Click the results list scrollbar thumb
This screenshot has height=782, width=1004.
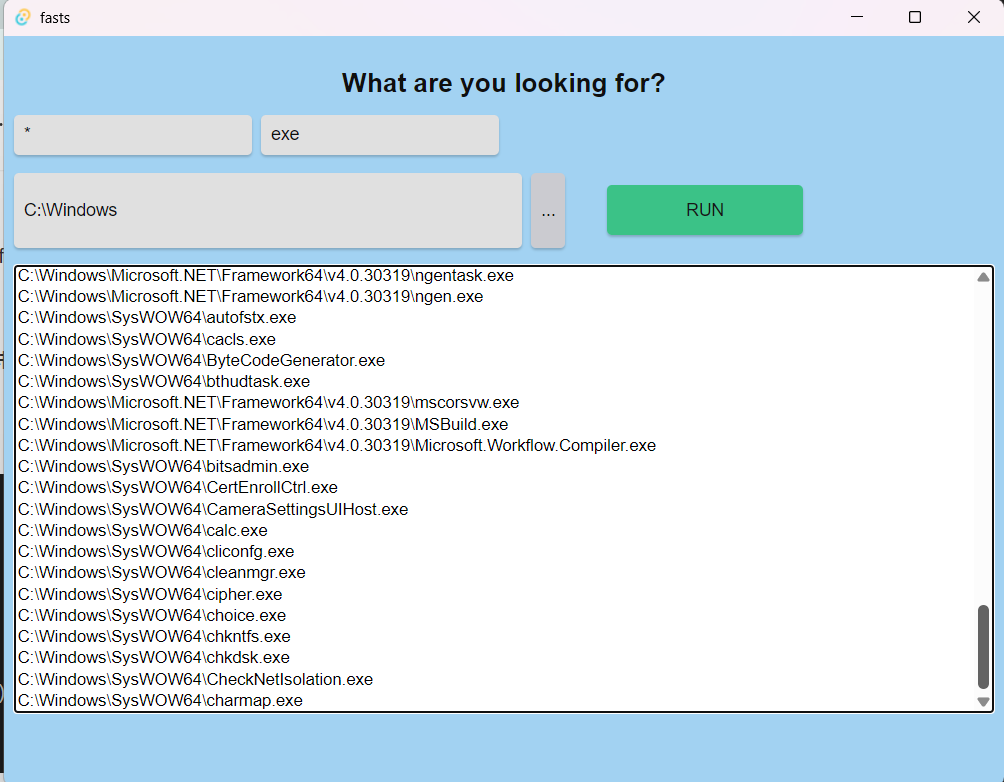click(984, 647)
